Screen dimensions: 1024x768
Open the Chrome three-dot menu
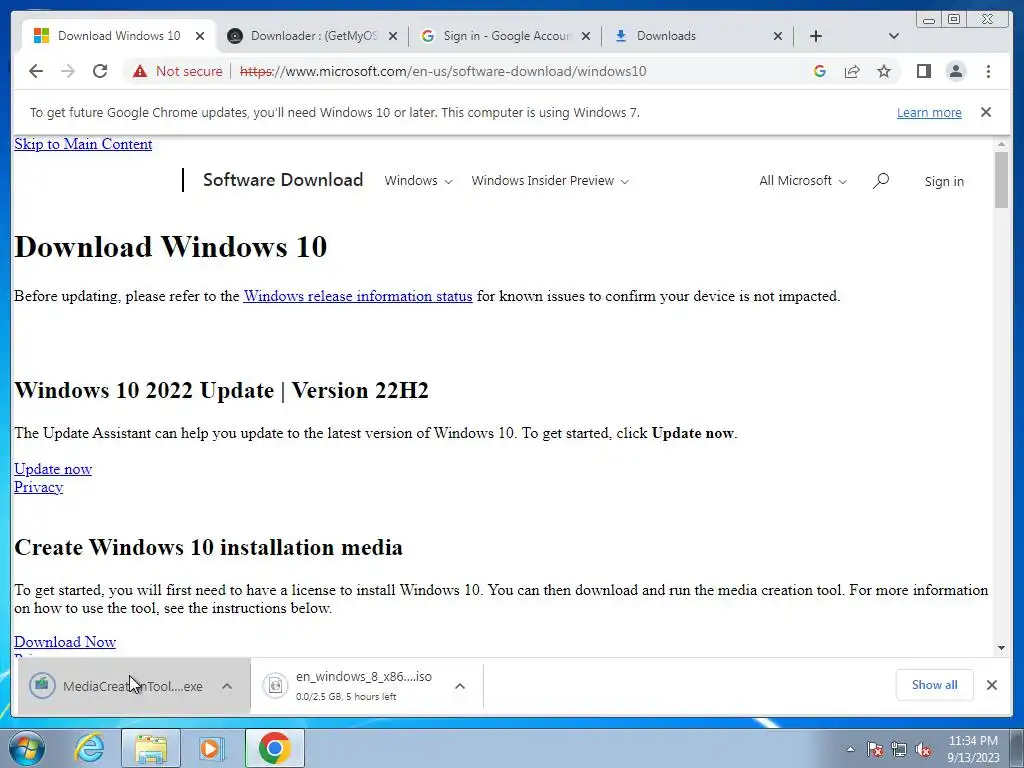pos(988,71)
